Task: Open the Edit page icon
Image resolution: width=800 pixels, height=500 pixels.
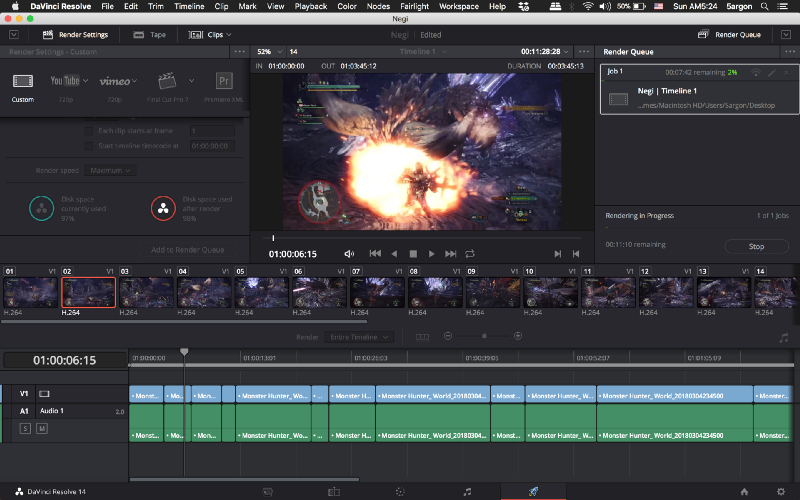Action: pyautogui.click(x=334, y=492)
